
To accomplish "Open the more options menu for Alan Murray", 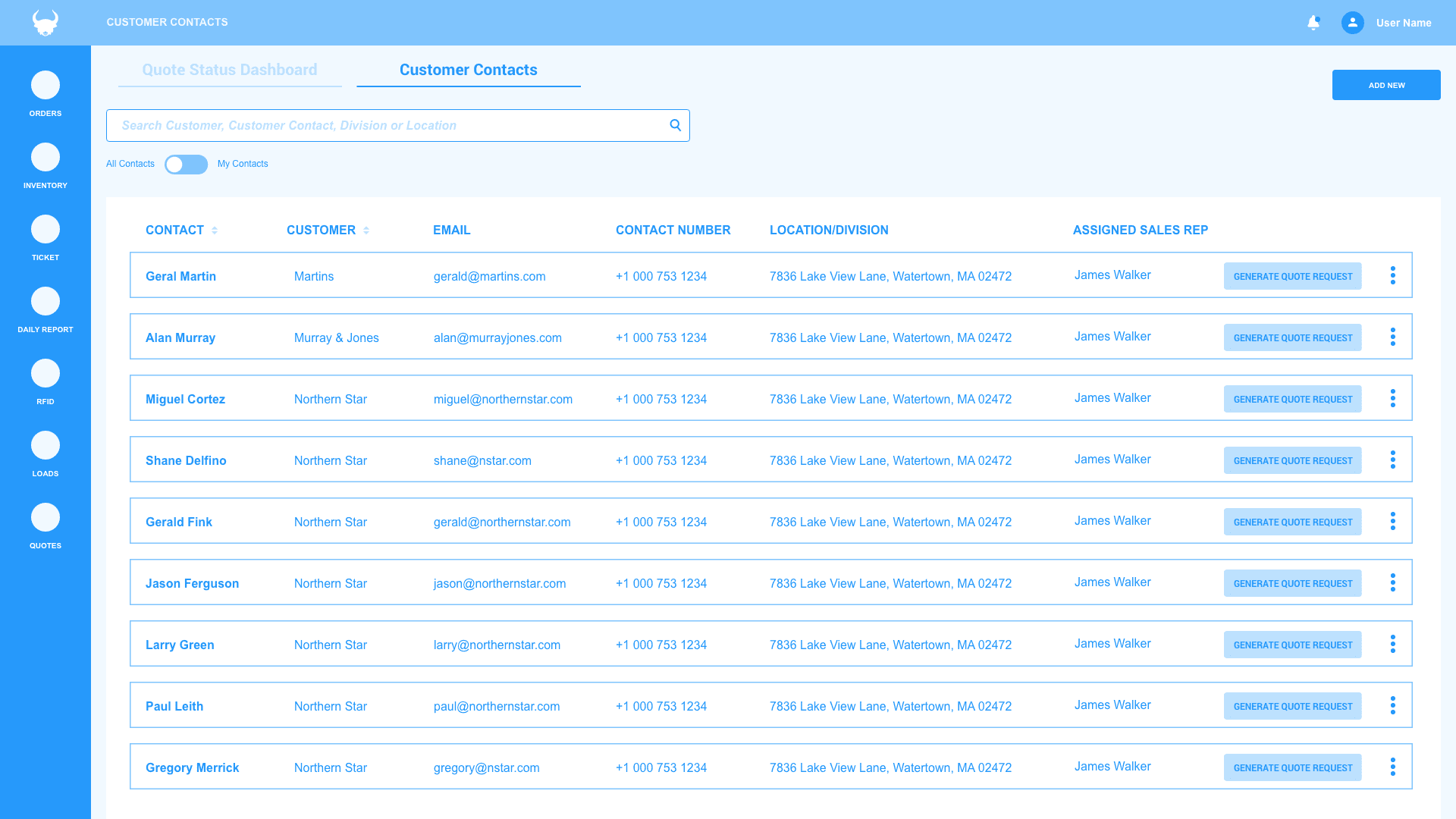I will pos(1393,337).
